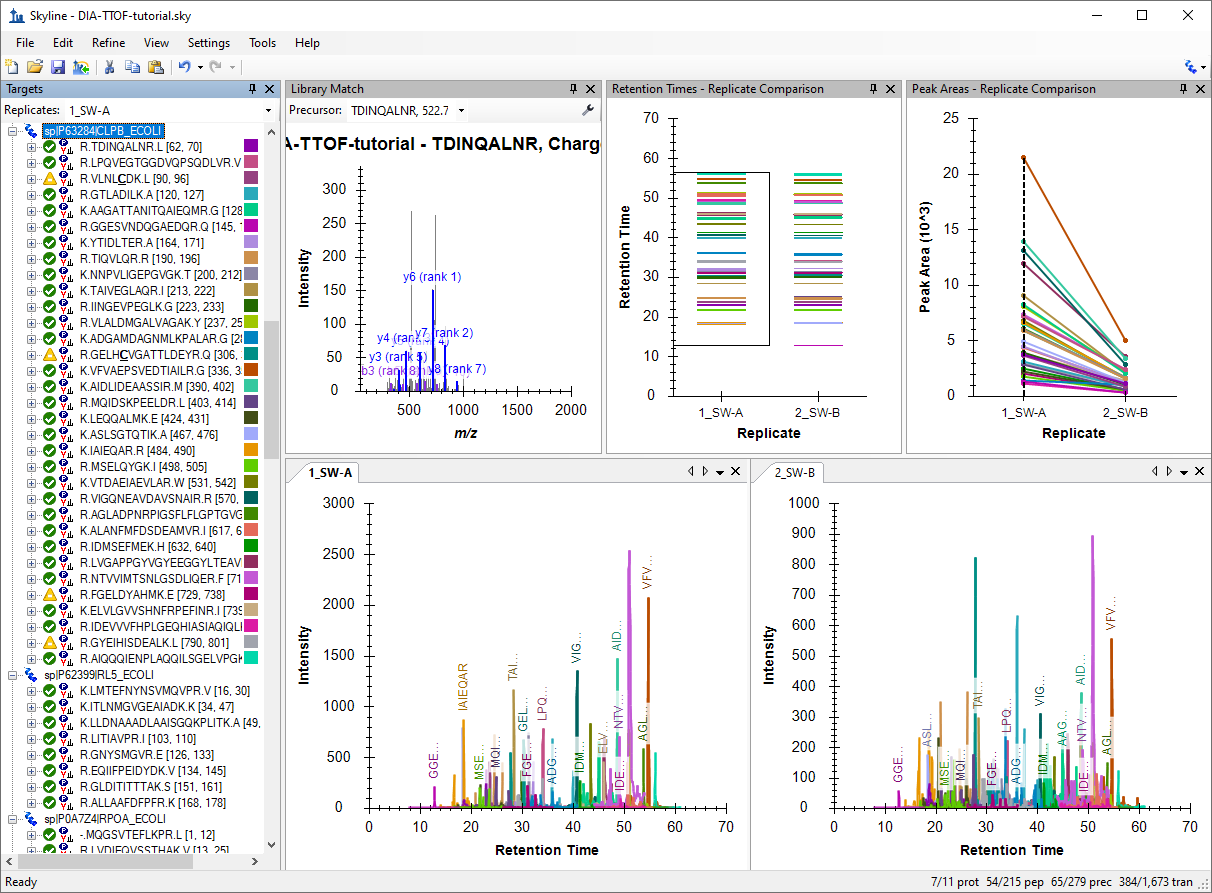
Task: Click orange color swatch for K.IAIEQAR.R
Action: tap(251, 451)
